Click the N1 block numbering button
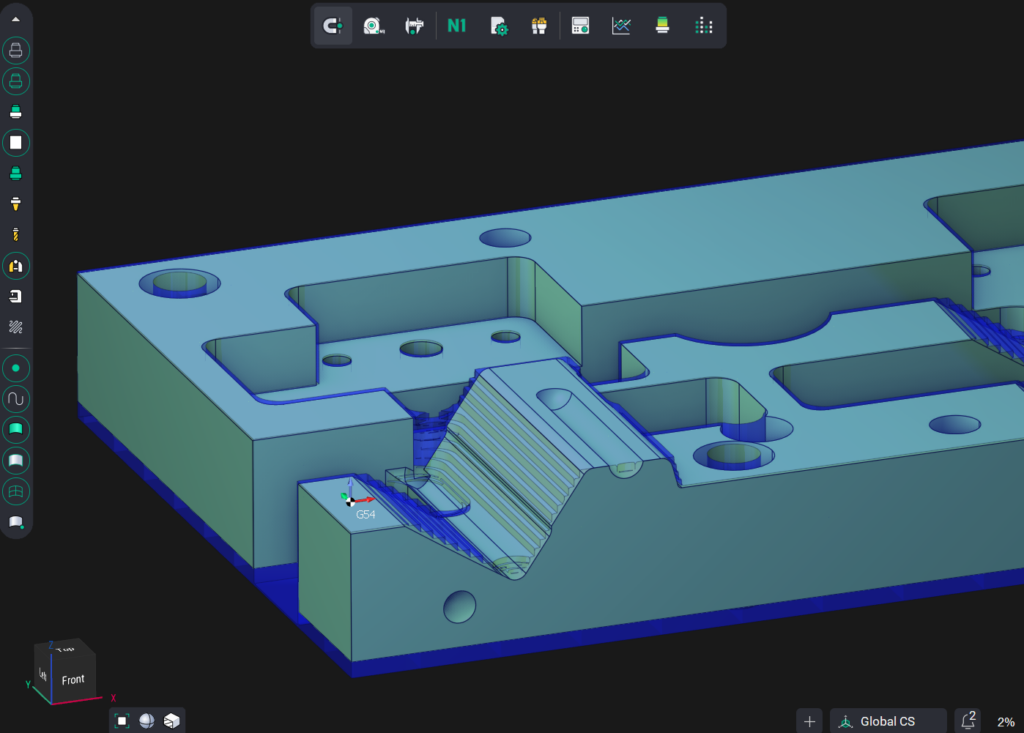The width and height of the screenshot is (1024, 733). pyautogui.click(x=457, y=26)
